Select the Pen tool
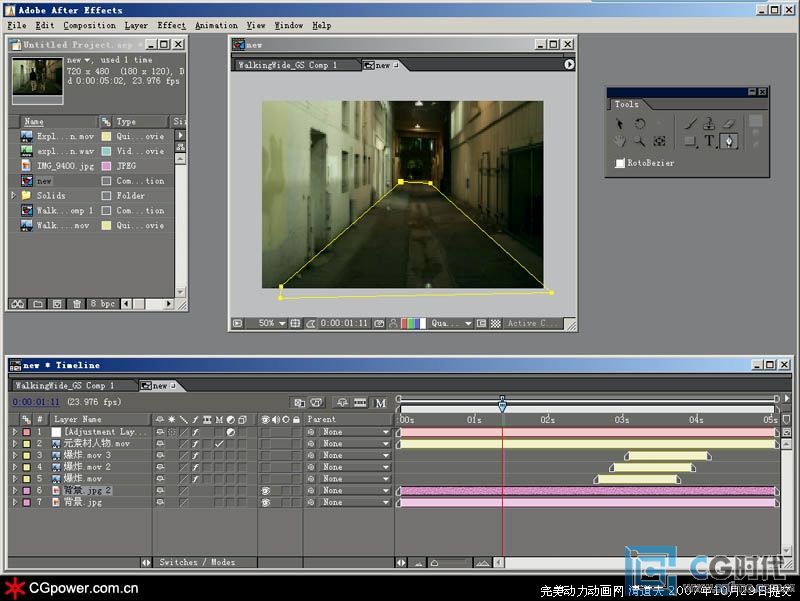This screenshot has width=800, height=601. 729,141
